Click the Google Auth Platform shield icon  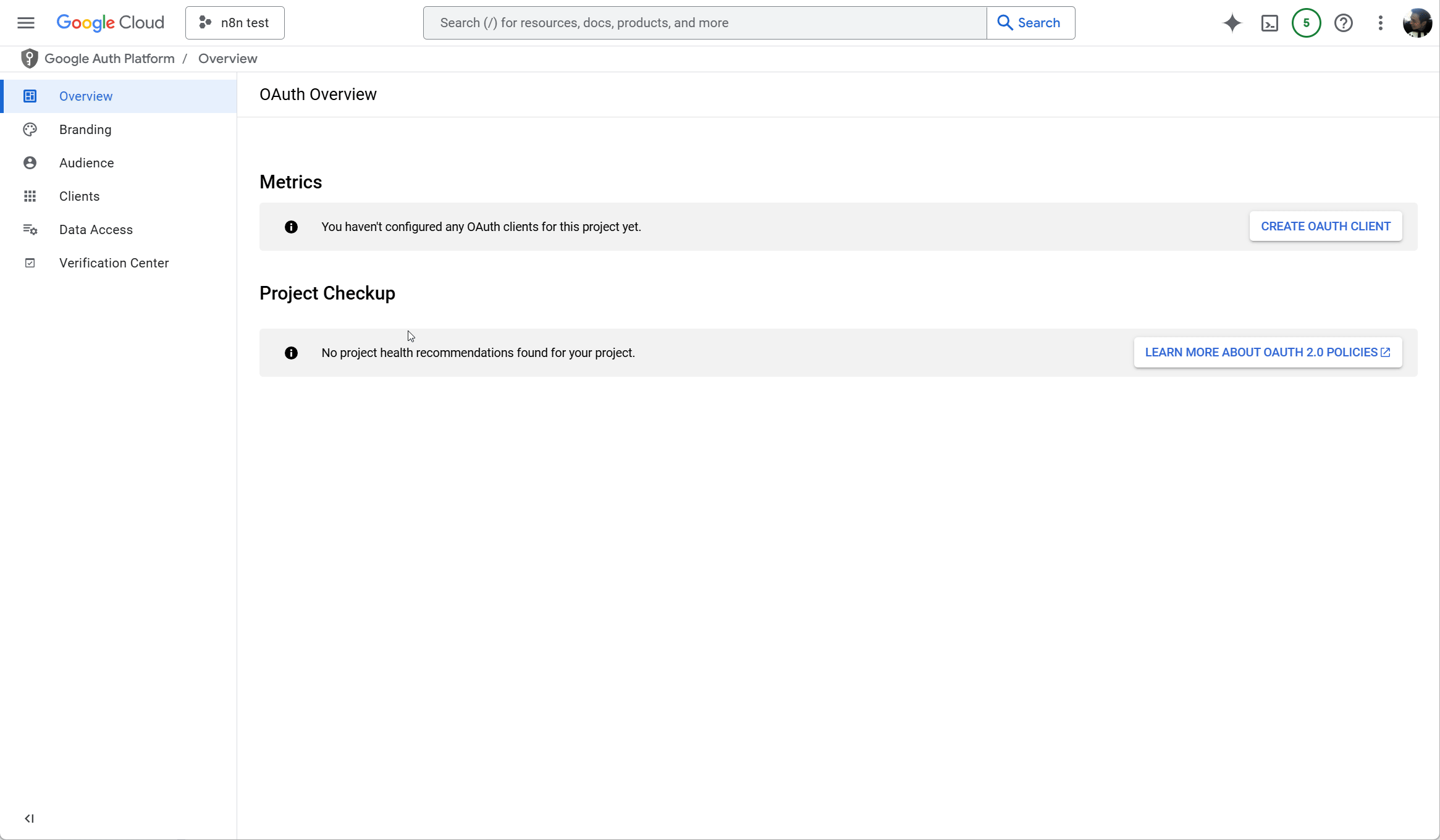point(28,59)
